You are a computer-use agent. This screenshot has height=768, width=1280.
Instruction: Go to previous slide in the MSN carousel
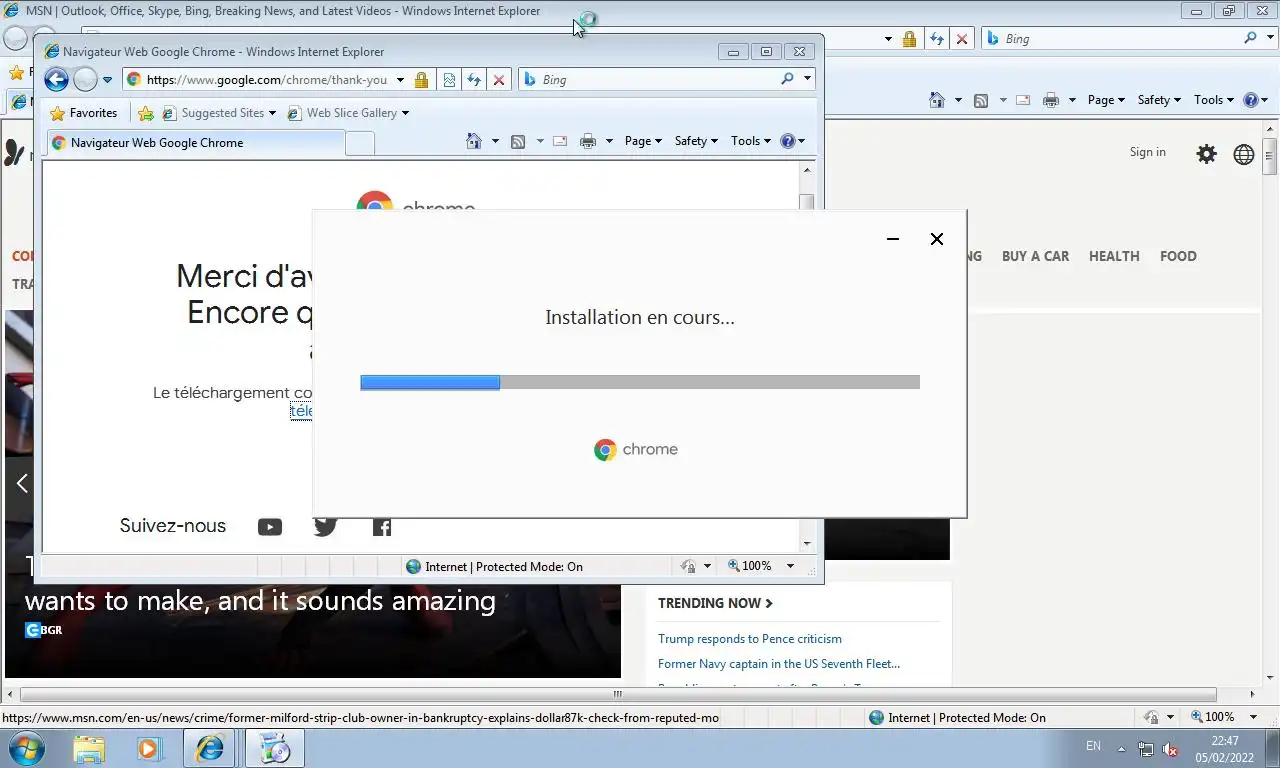coord(22,483)
